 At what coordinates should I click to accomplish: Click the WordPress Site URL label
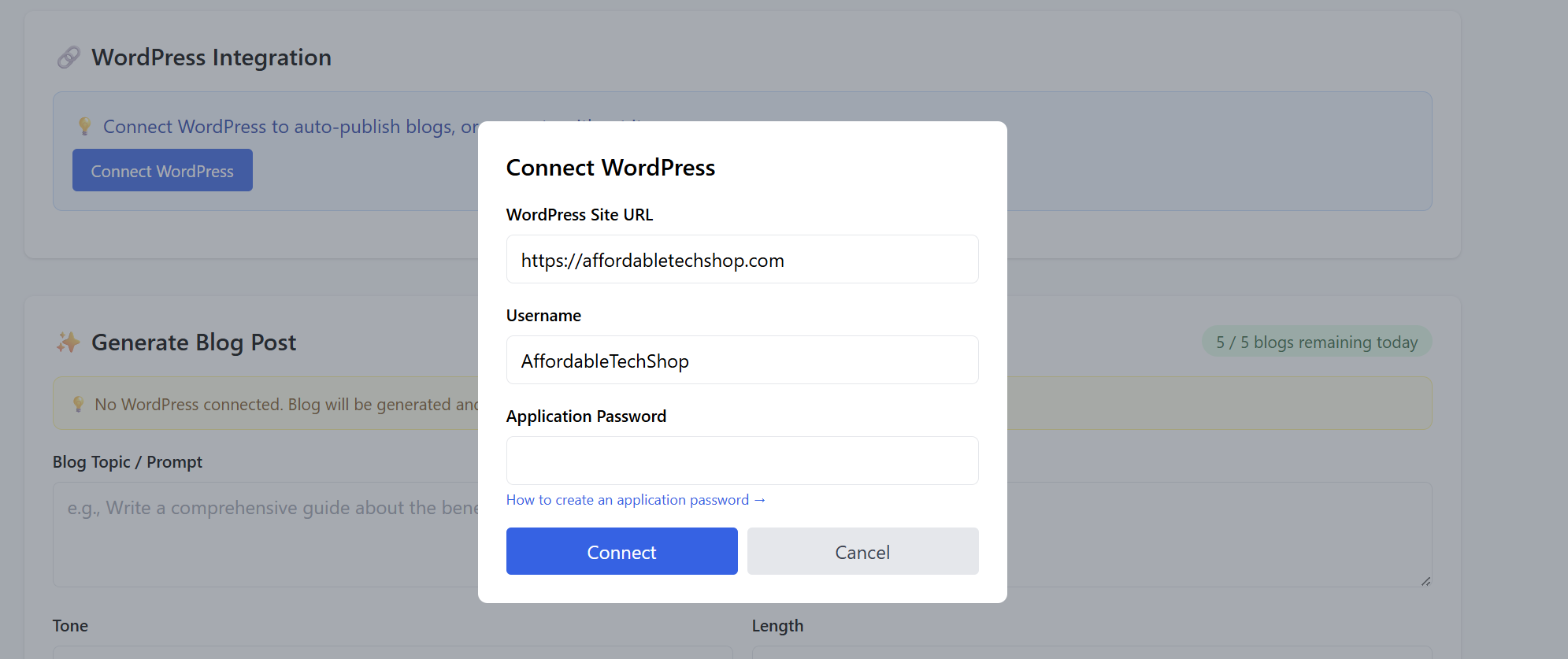[x=579, y=215]
